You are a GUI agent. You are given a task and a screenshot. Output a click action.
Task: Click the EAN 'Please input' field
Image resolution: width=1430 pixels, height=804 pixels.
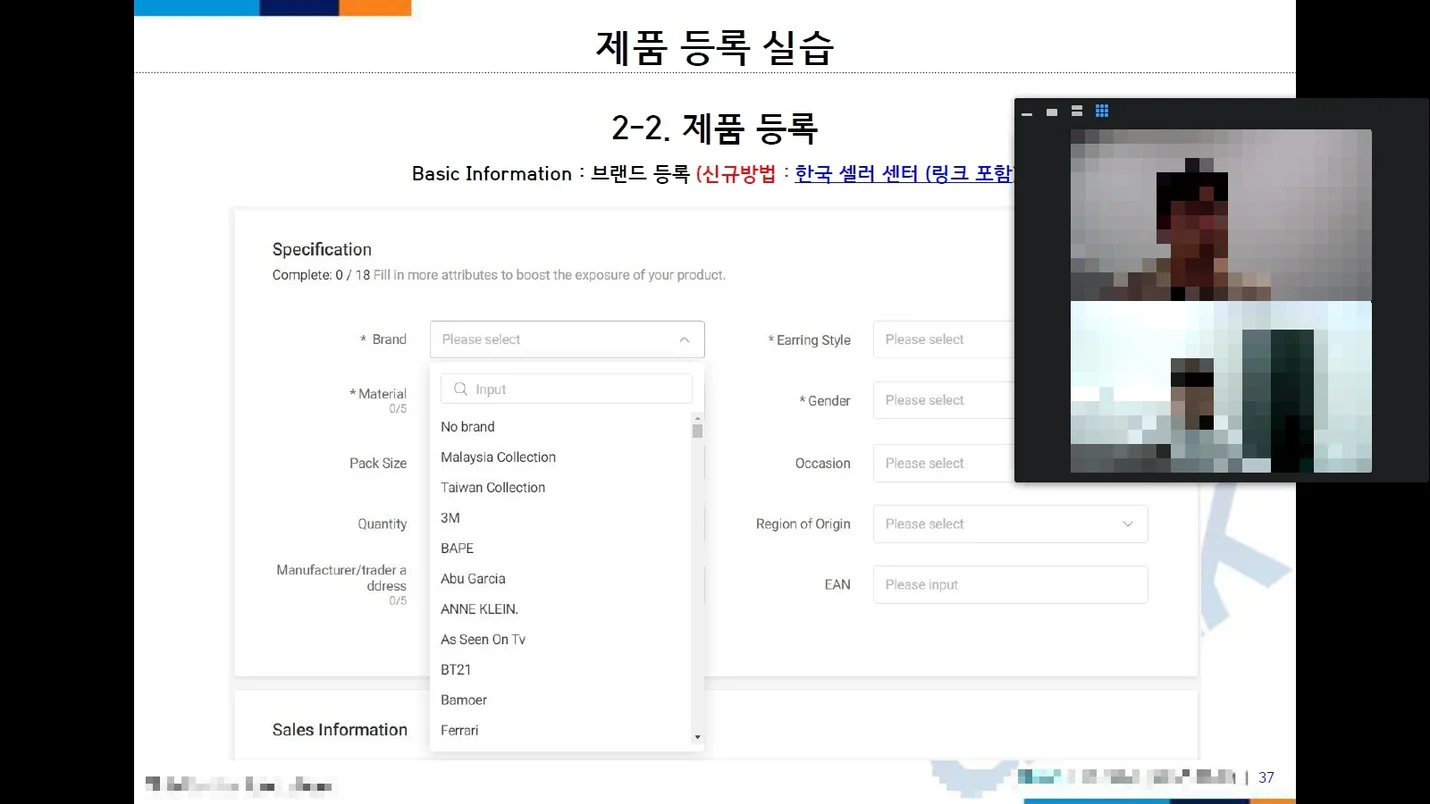click(x=1010, y=585)
